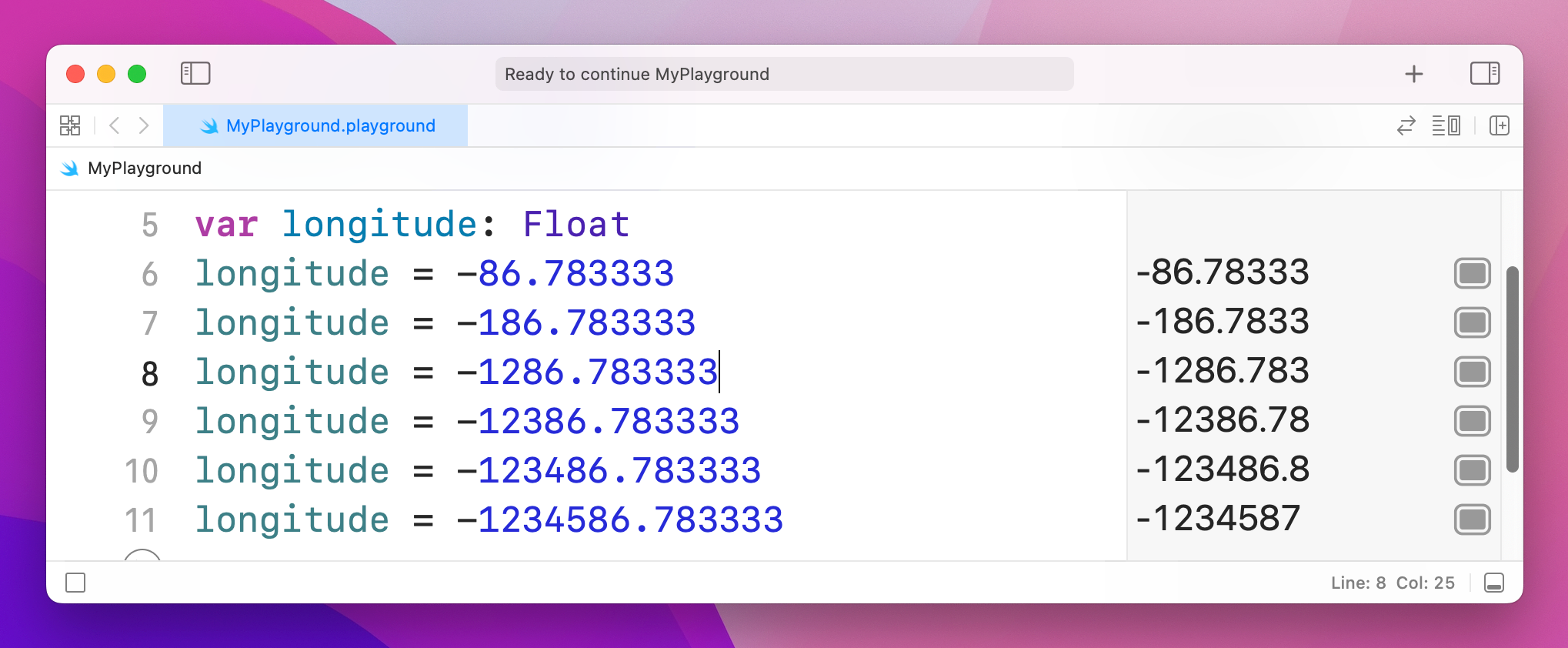Click value -123486.783333 in code
This screenshot has width=1568, height=648.
609,471
